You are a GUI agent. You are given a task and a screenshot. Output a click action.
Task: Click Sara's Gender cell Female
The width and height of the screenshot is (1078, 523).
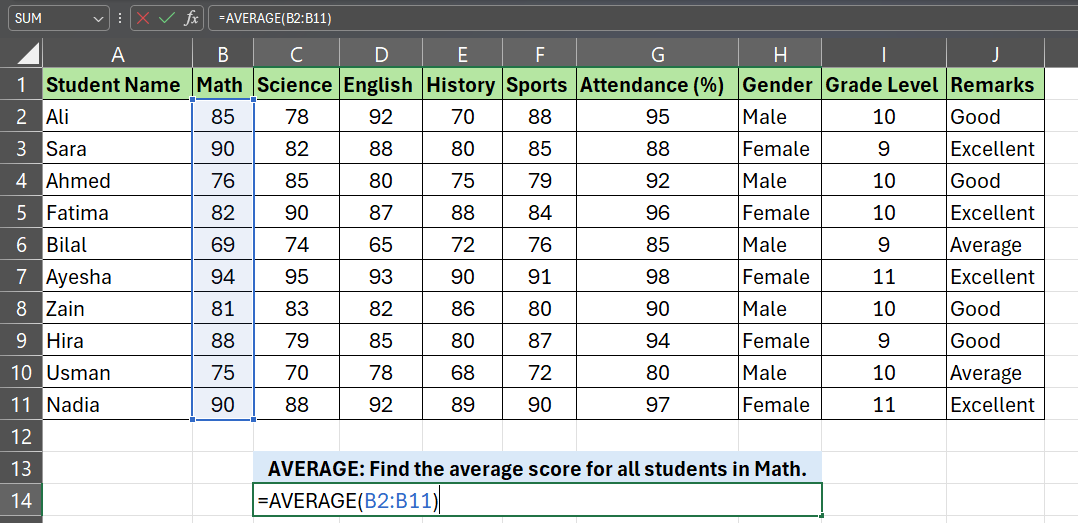coord(780,148)
